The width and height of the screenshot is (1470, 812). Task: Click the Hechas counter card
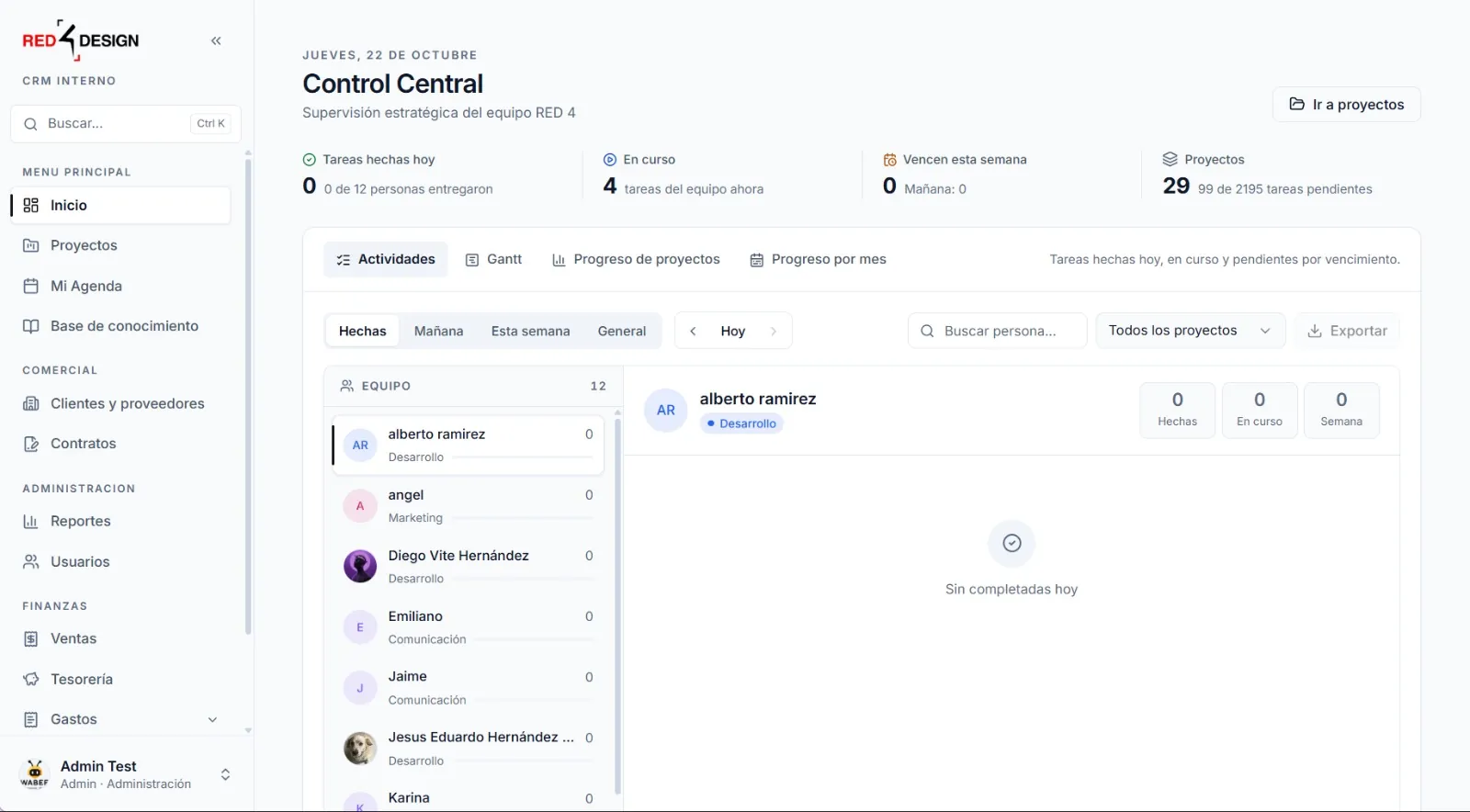pyautogui.click(x=1178, y=410)
